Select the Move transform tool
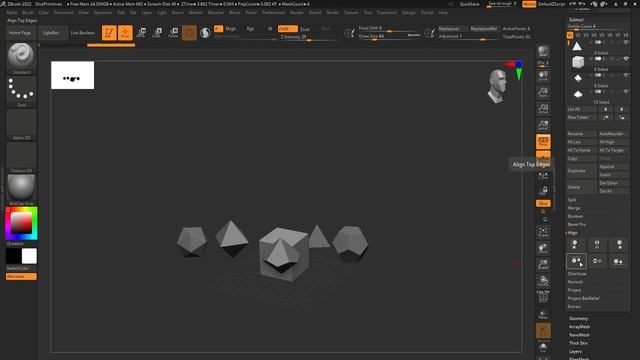Screen dimensions: 640x360 [x=141, y=33]
